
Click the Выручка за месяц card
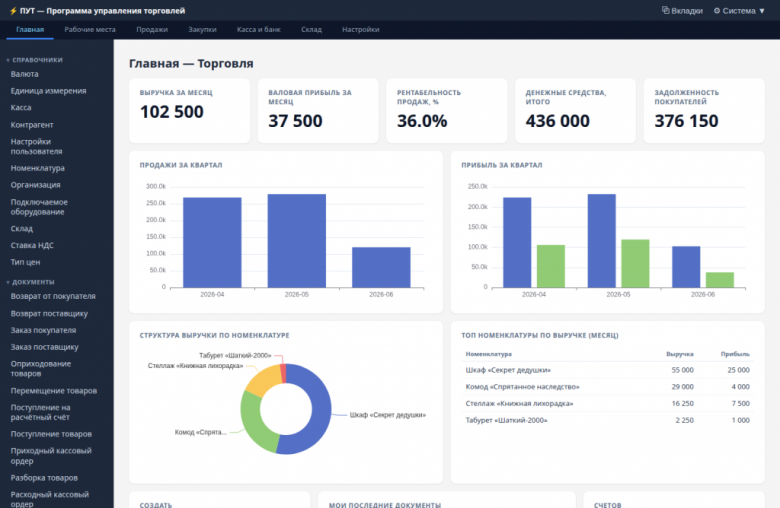click(x=190, y=110)
